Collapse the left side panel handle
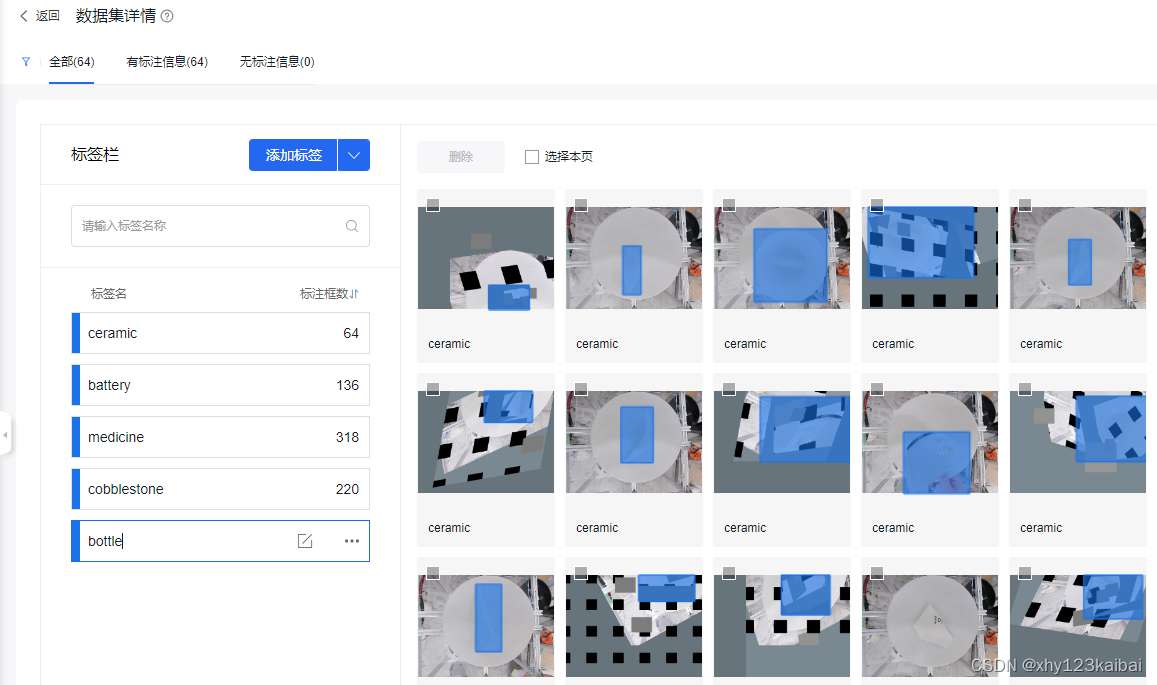The height and width of the screenshot is (685, 1157). click(5, 435)
